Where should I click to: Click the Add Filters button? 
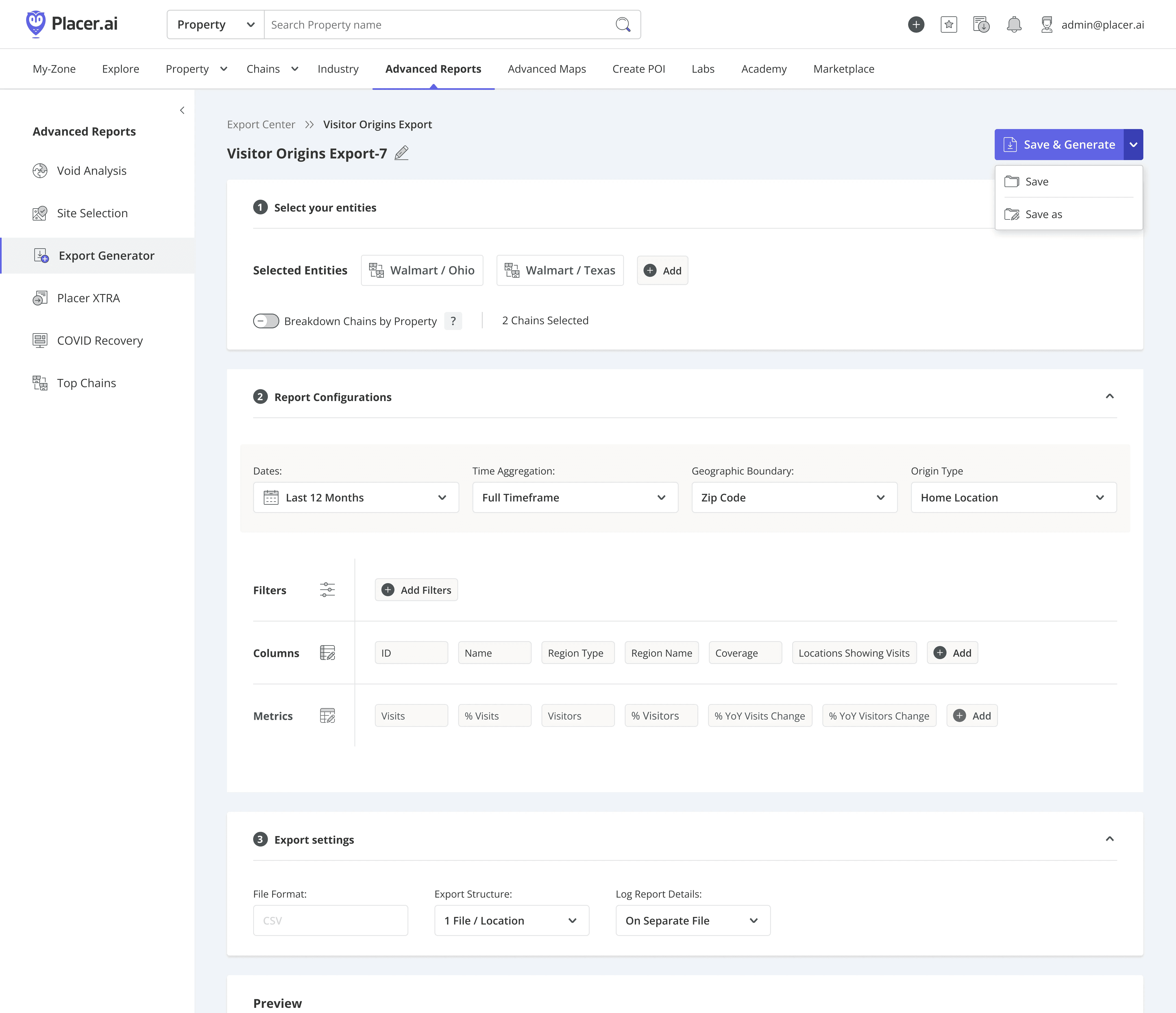click(x=416, y=590)
